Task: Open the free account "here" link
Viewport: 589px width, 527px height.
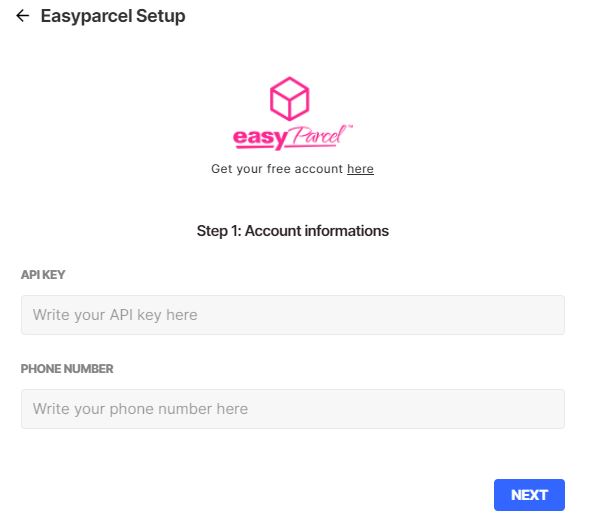Action: click(360, 169)
